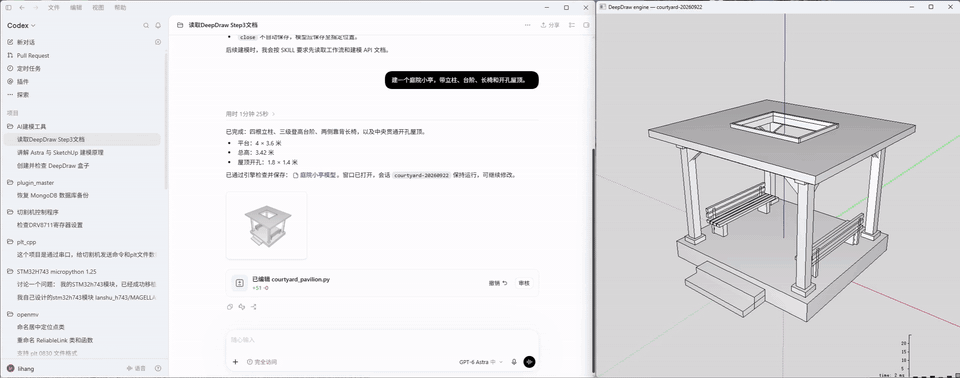Viewport: 960px width, 378px height.
Task: Click the DeepDraw engine window title icon
Action: point(602,7)
